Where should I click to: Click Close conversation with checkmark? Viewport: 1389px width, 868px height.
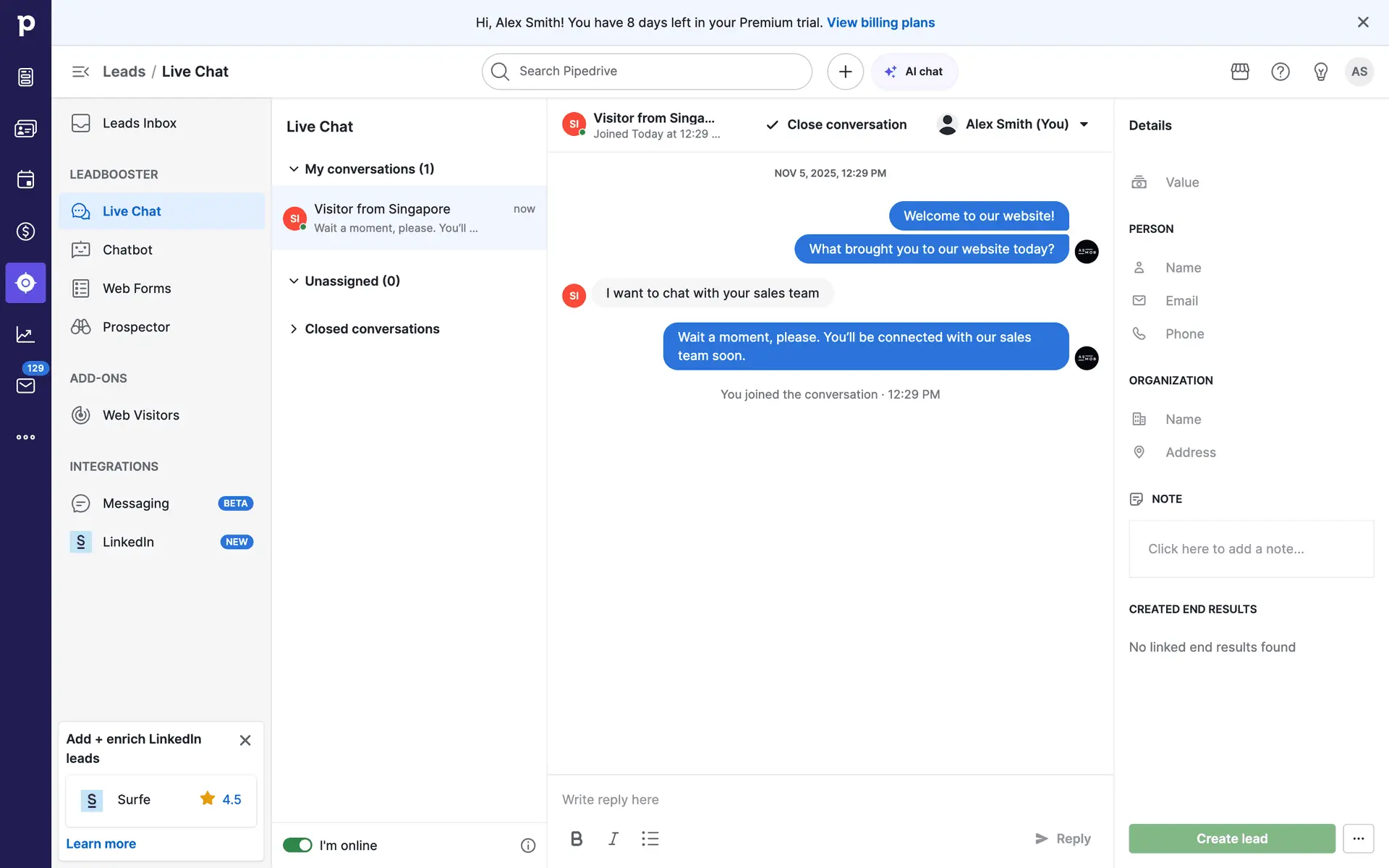(x=836, y=124)
